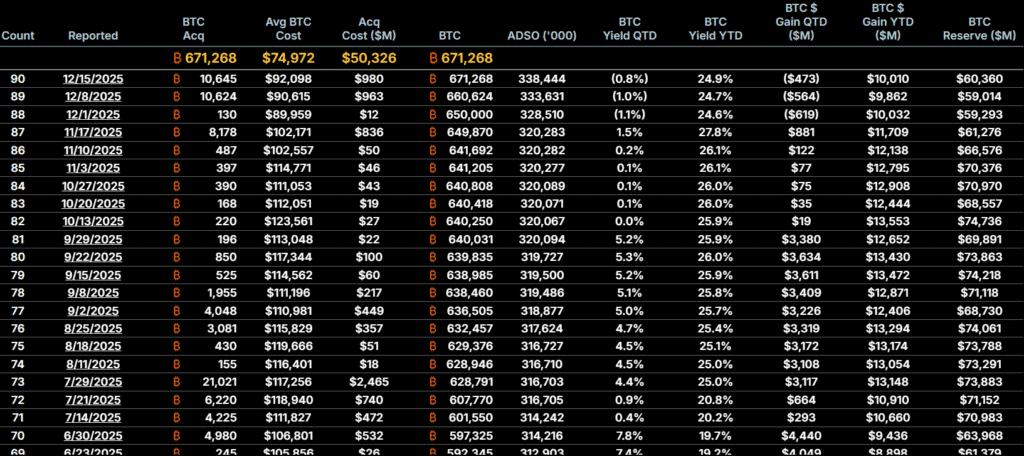Open the 6/30/2025 reported date link
Image resolution: width=1024 pixels, height=456 pixels.
click(93, 434)
